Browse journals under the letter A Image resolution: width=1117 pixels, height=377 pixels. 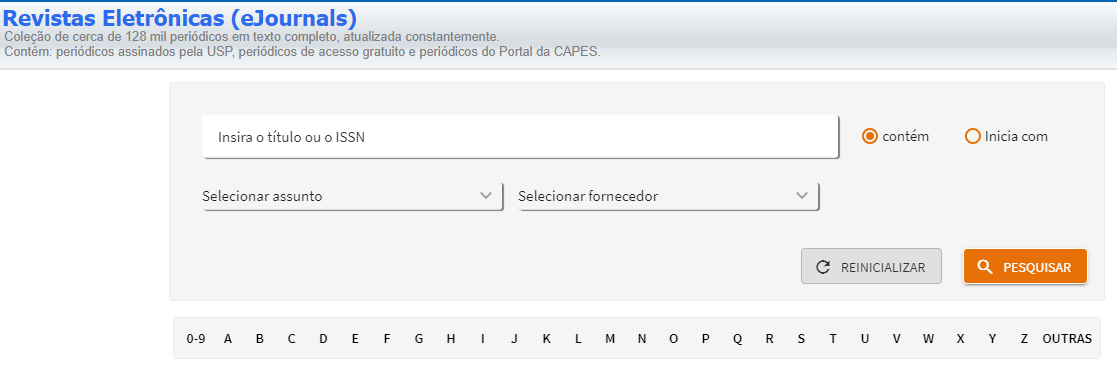tap(228, 339)
